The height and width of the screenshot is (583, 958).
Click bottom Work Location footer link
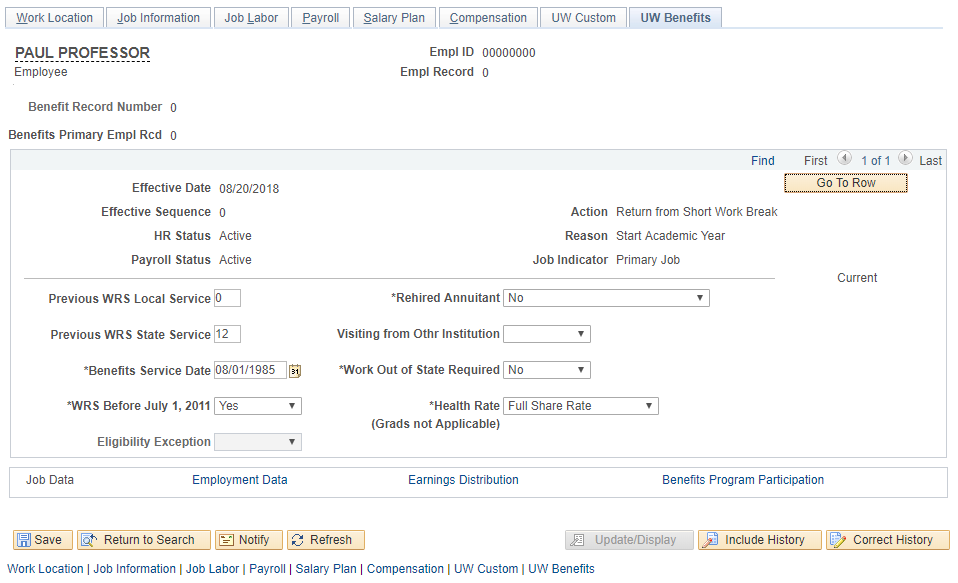tap(45, 568)
